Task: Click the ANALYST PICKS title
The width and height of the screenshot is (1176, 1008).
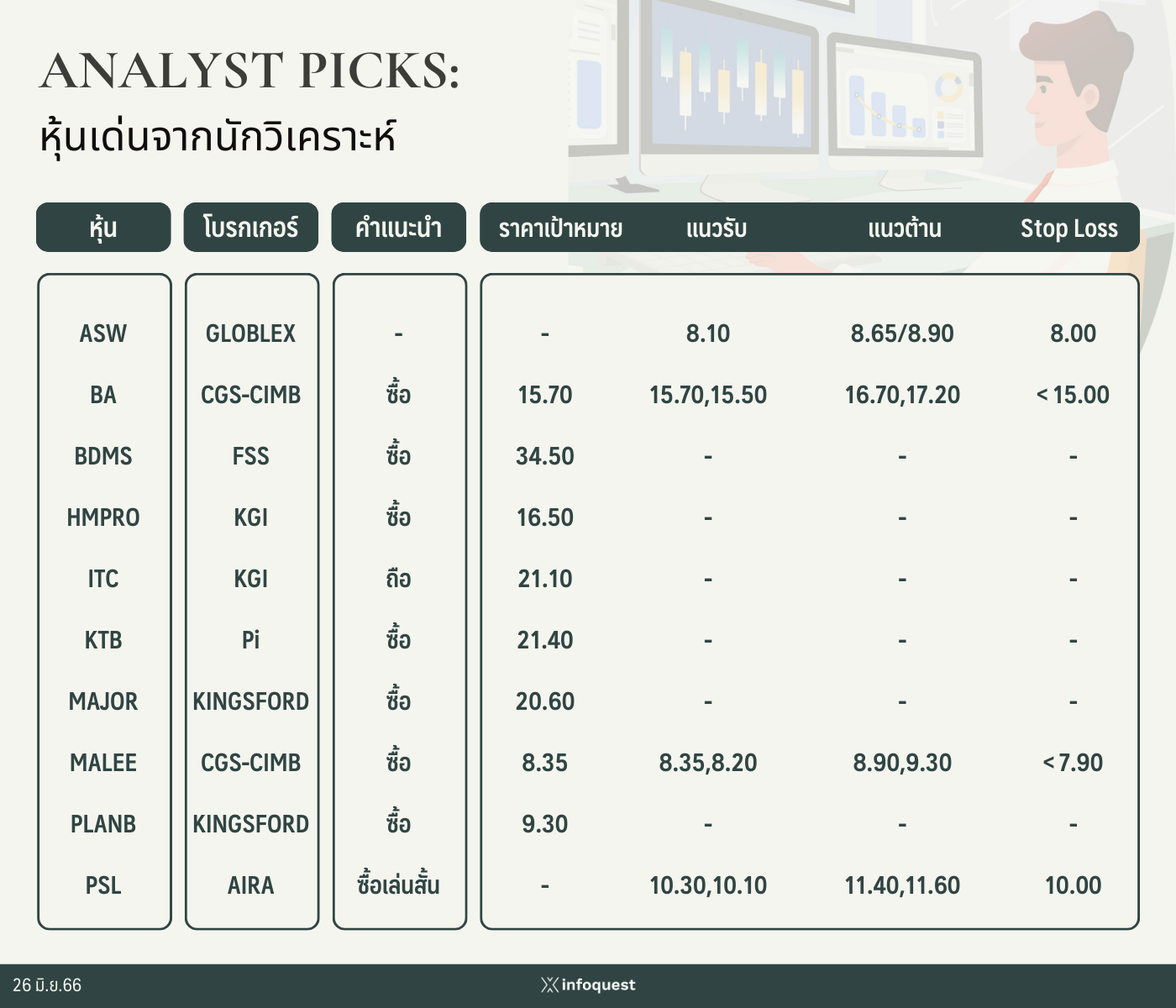Action: click(x=250, y=71)
